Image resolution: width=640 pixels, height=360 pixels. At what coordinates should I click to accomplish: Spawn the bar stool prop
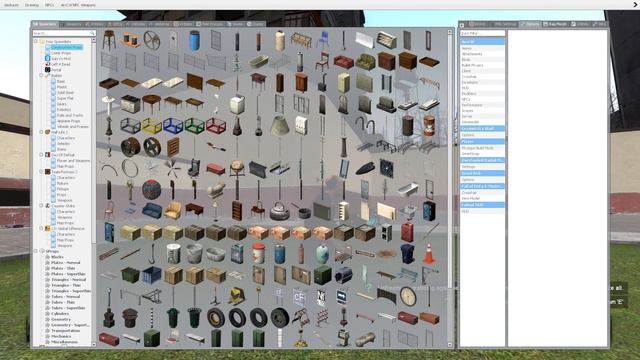click(x=109, y=41)
